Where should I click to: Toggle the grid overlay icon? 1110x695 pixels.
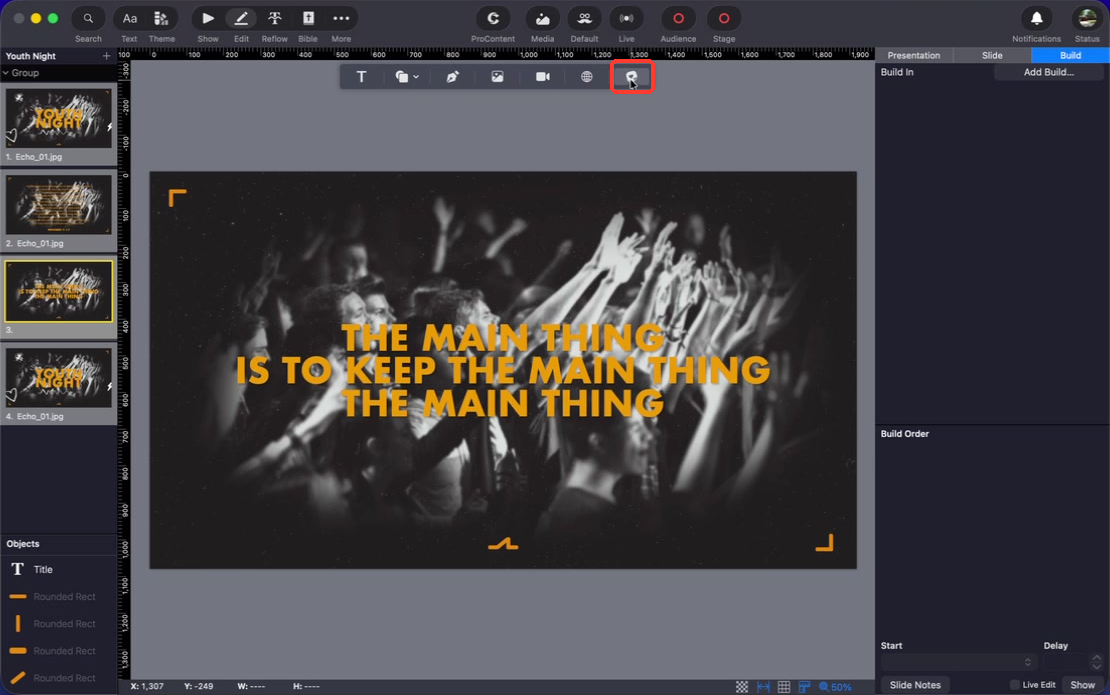(x=784, y=687)
